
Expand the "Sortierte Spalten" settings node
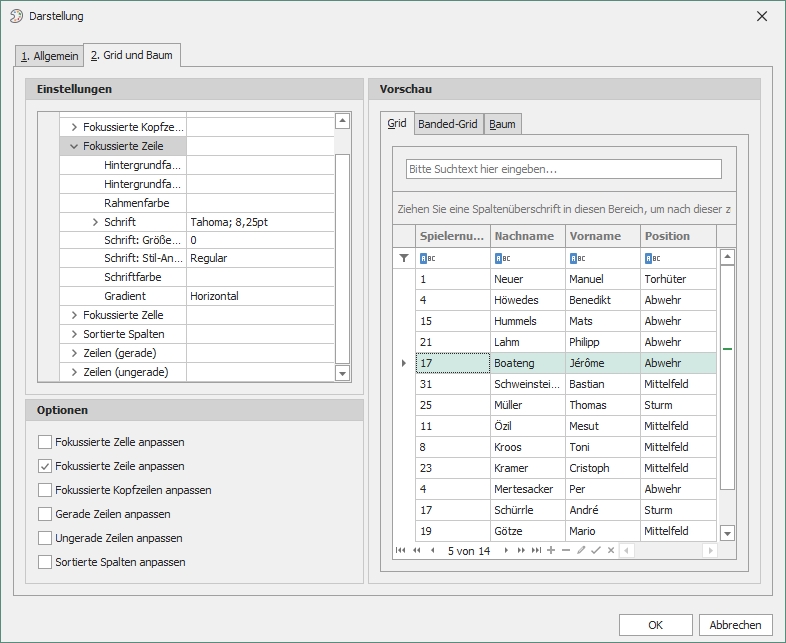74,334
